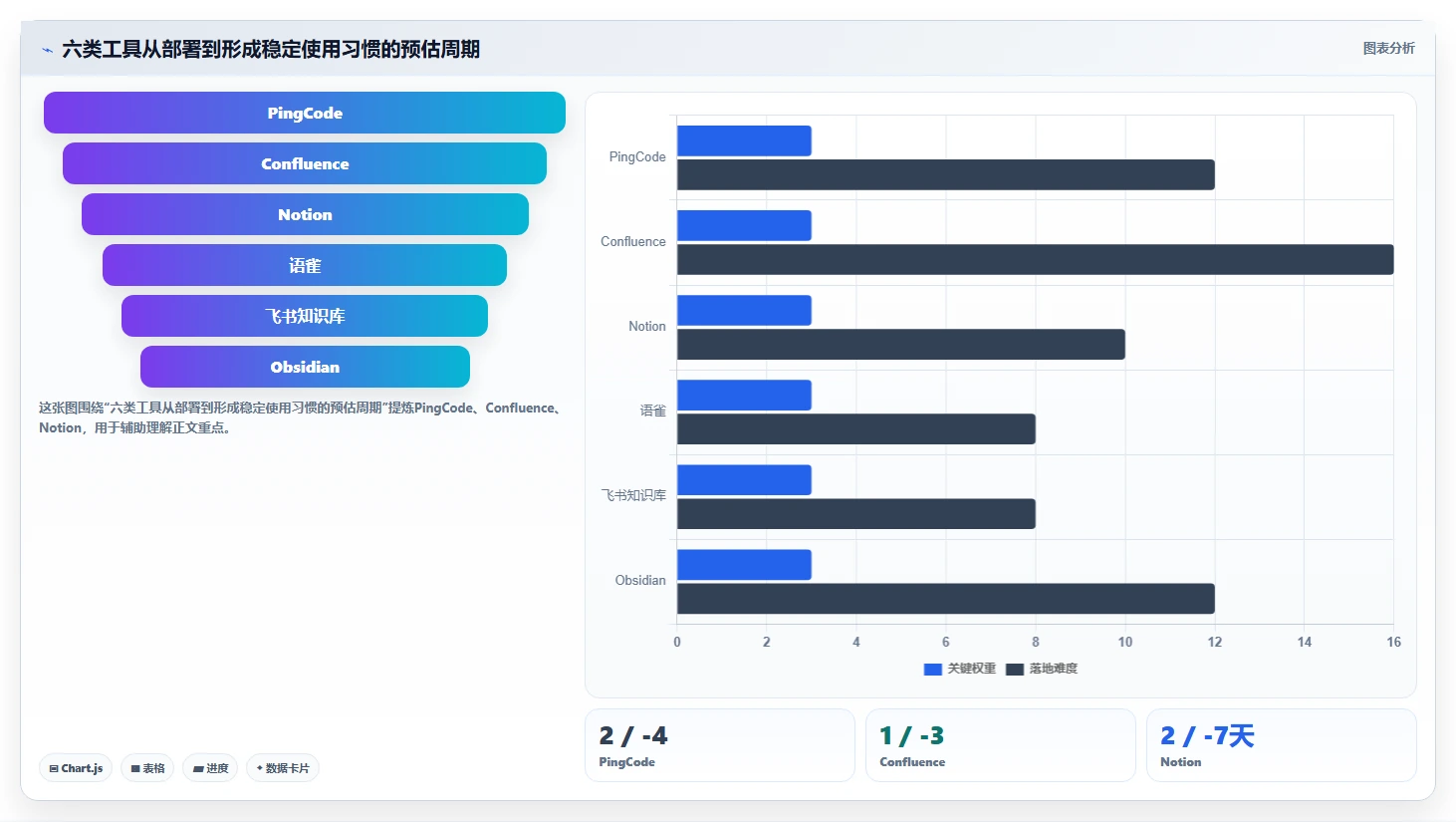Click the Chart.js tag chip
This screenshot has height=822, width=1456.
point(76,768)
